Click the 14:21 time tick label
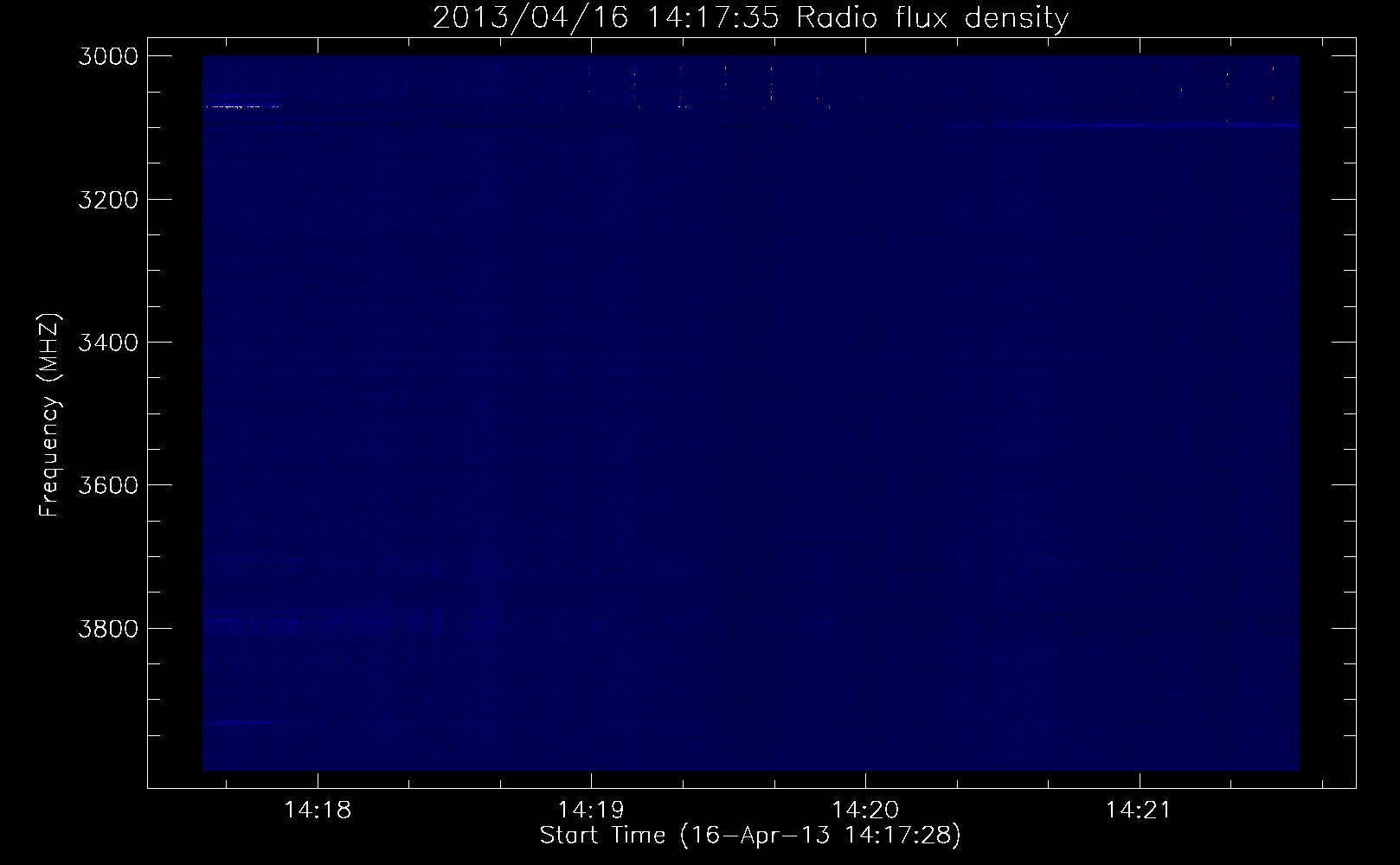The image size is (1400, 865). [1139, 811]
